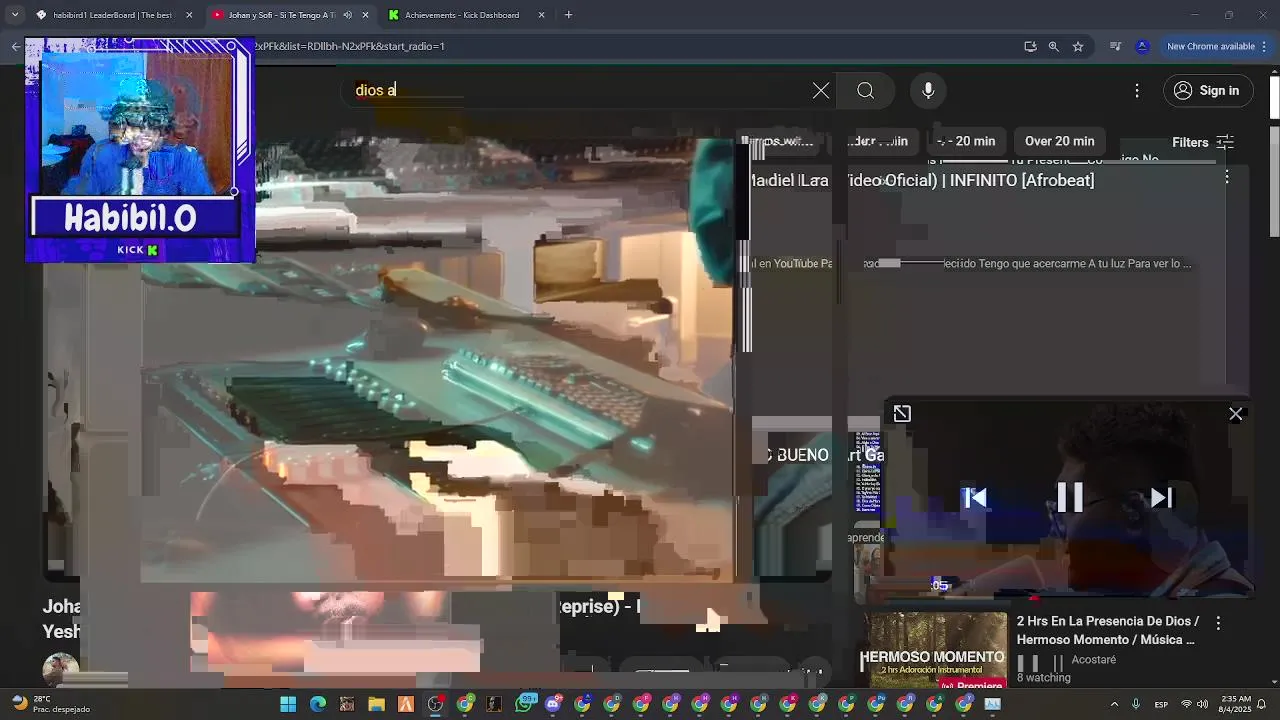Screen dimensions: 1280x720
Task: Pause the miniplayer video
Action: [x=1070, y=497]
